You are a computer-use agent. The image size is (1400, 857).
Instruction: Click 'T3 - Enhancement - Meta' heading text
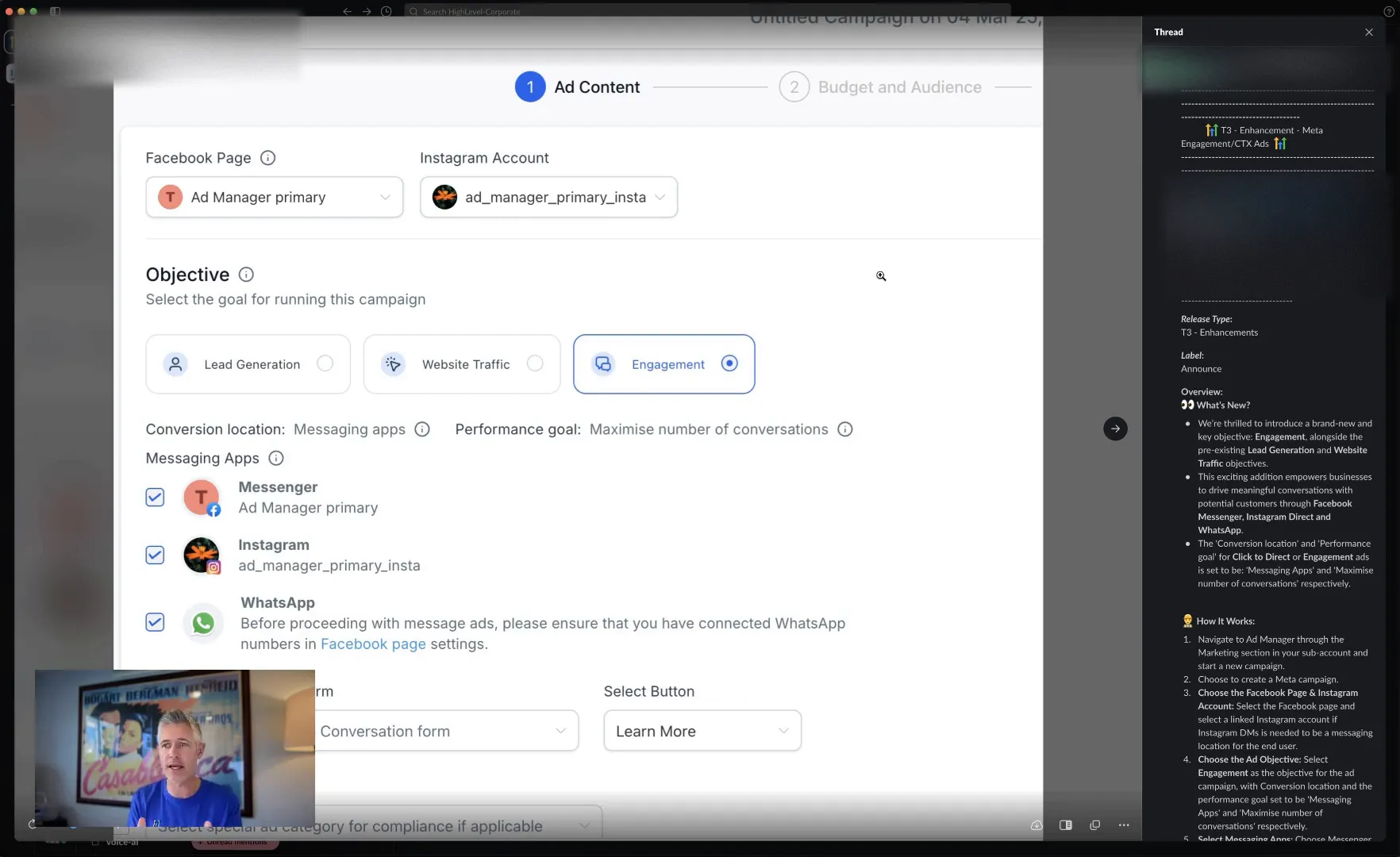pyautogui.click(x=1271, y=130)
